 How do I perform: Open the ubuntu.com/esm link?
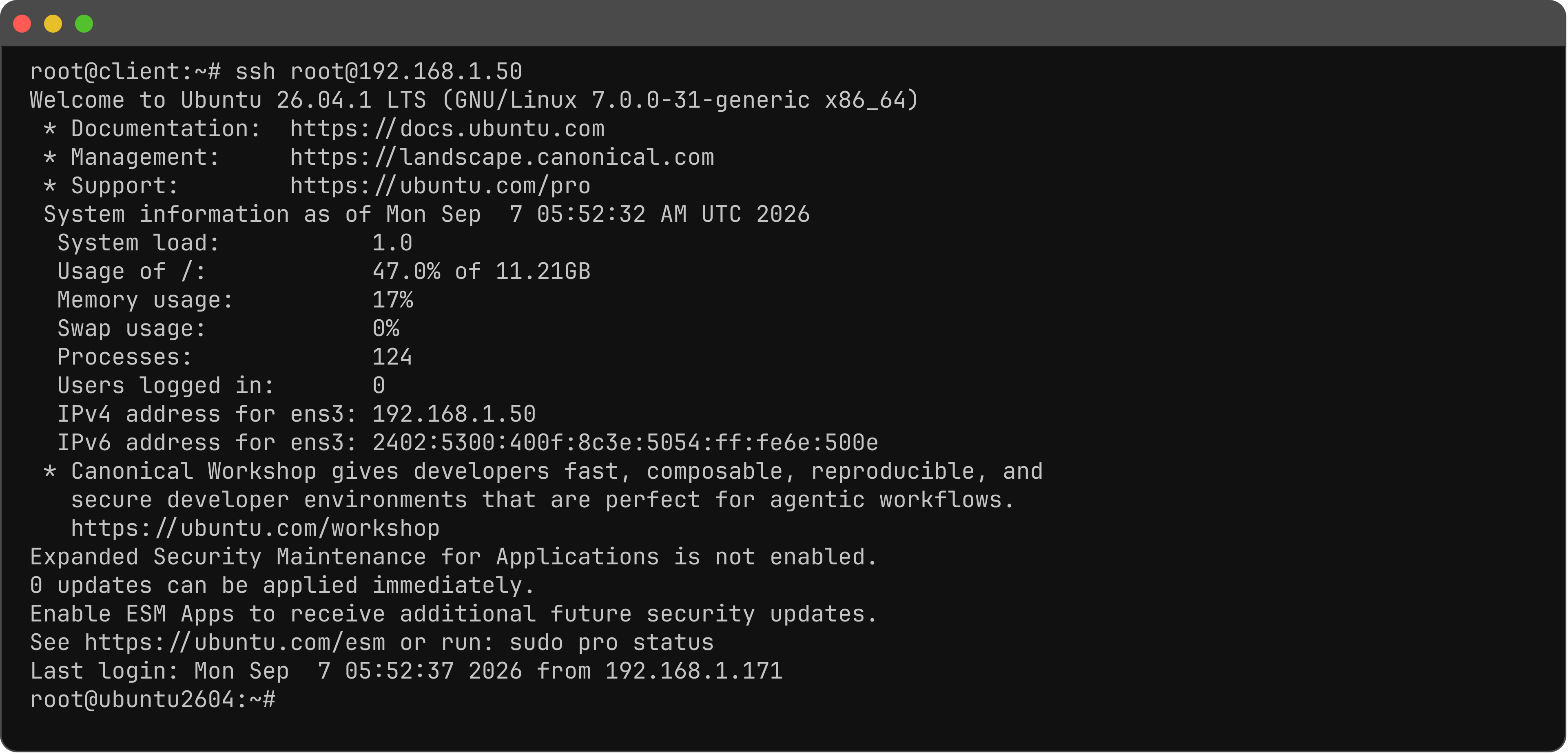pyautogui.click(x=235, y=642)
